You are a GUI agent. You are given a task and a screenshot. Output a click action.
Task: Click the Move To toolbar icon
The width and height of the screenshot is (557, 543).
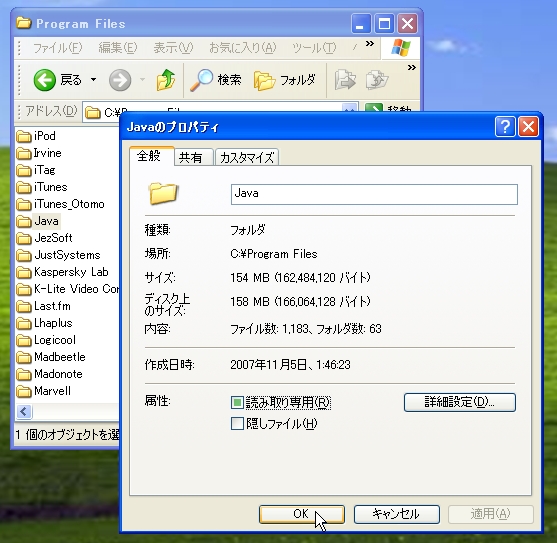[x=345, y=80]
